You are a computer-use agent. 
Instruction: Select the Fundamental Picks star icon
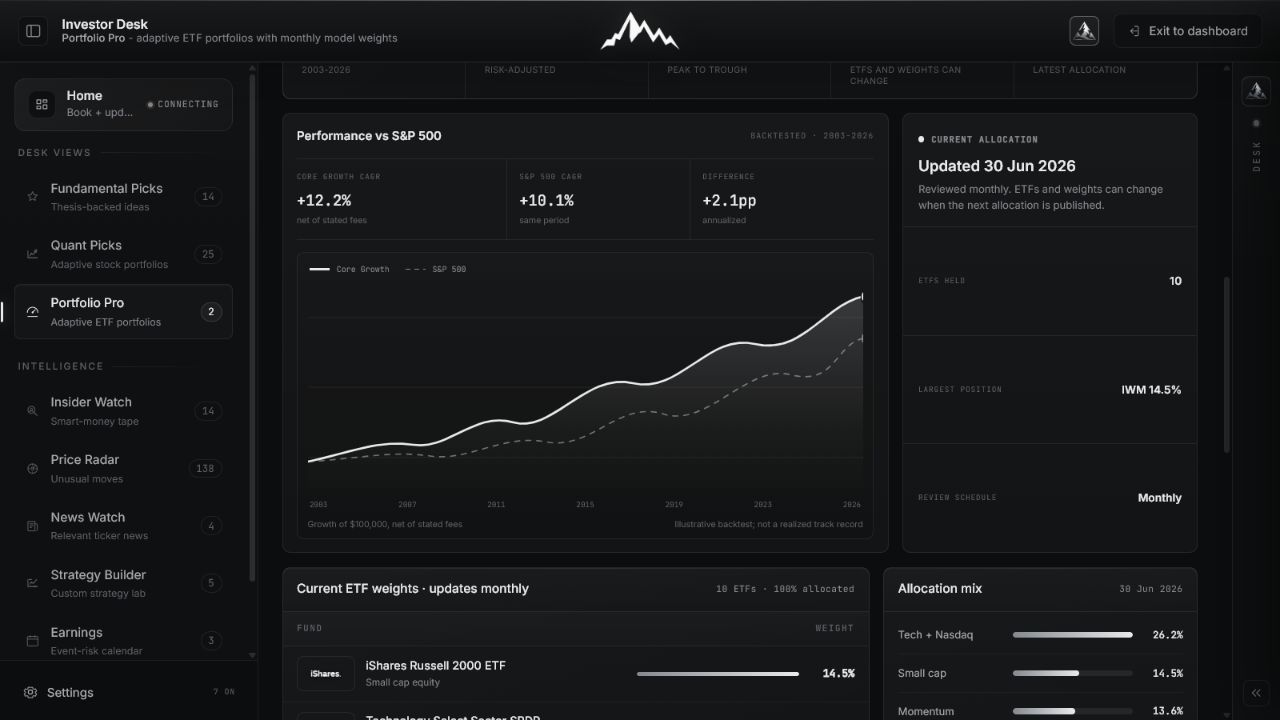pos(32,197)
